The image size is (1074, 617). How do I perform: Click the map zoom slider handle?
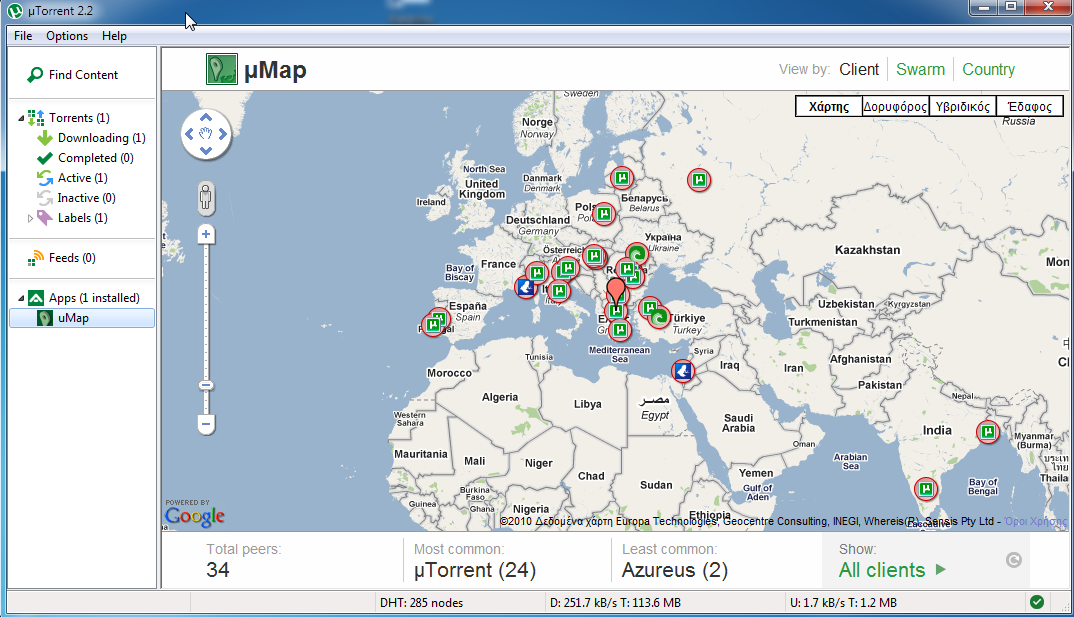205,386
